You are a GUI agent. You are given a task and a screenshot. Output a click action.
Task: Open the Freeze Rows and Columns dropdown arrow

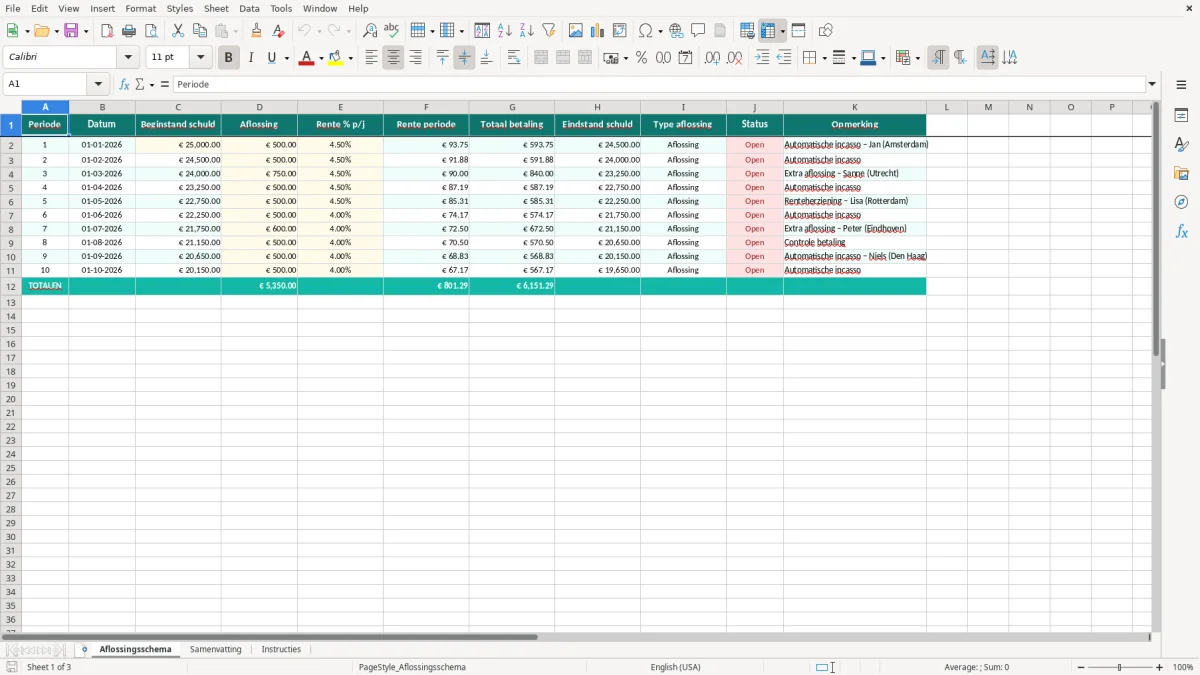point(782,31)
